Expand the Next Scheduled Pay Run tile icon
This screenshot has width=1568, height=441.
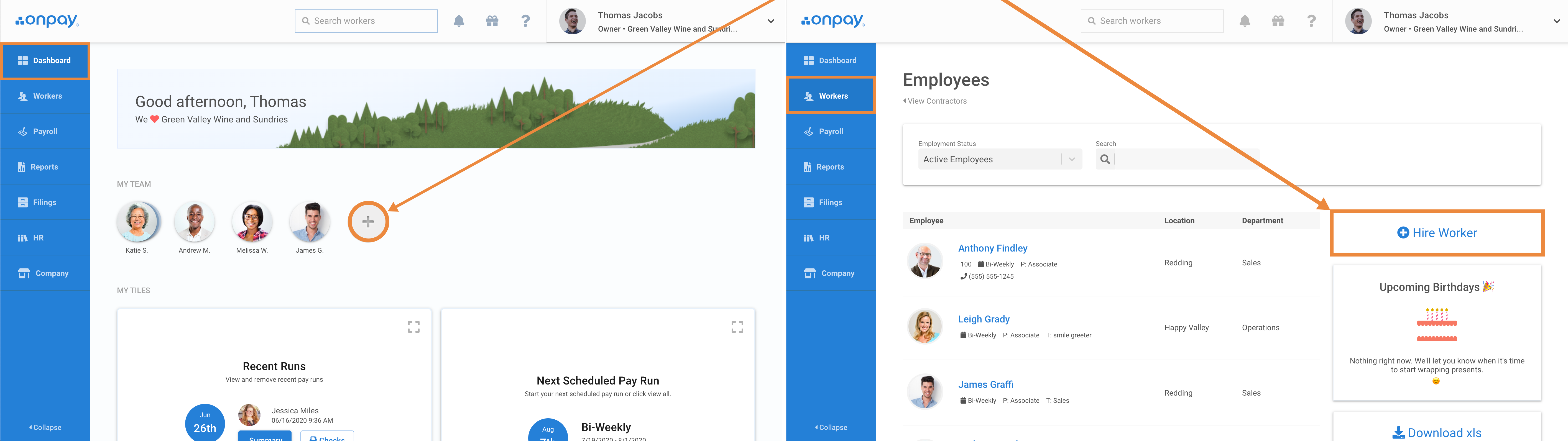click(737, 327)
